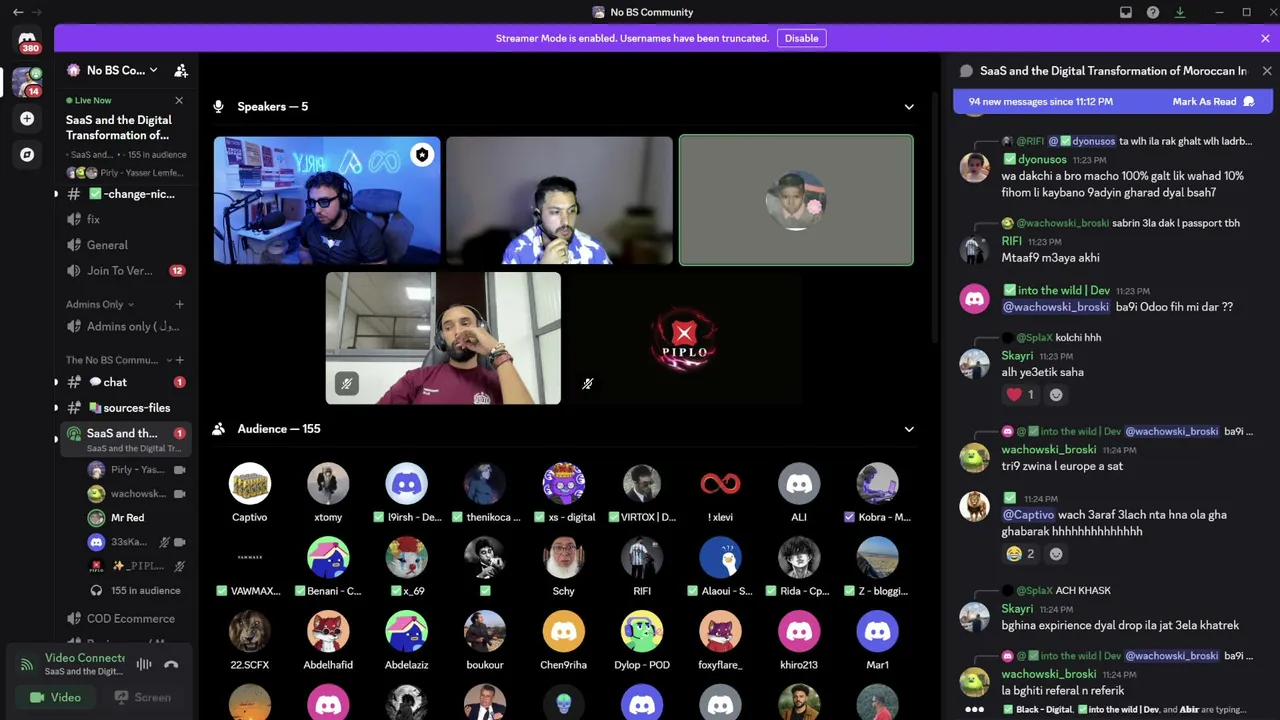Open the Inbox icon in title bar

tap(1126, 12)
